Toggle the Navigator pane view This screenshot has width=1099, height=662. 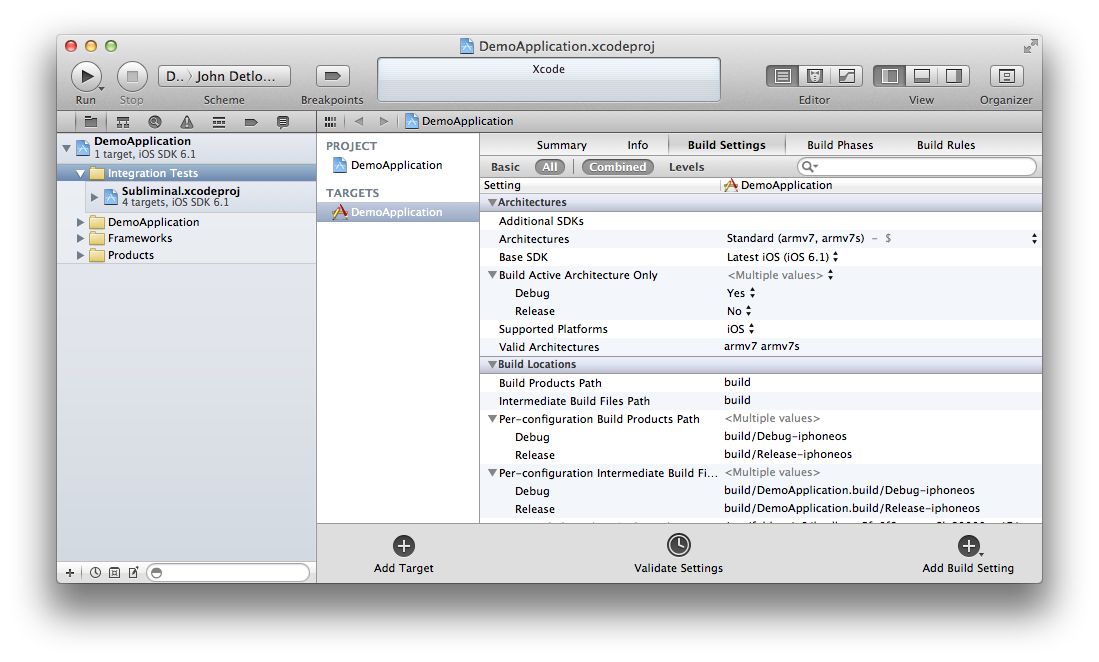[x=889, y=76]
